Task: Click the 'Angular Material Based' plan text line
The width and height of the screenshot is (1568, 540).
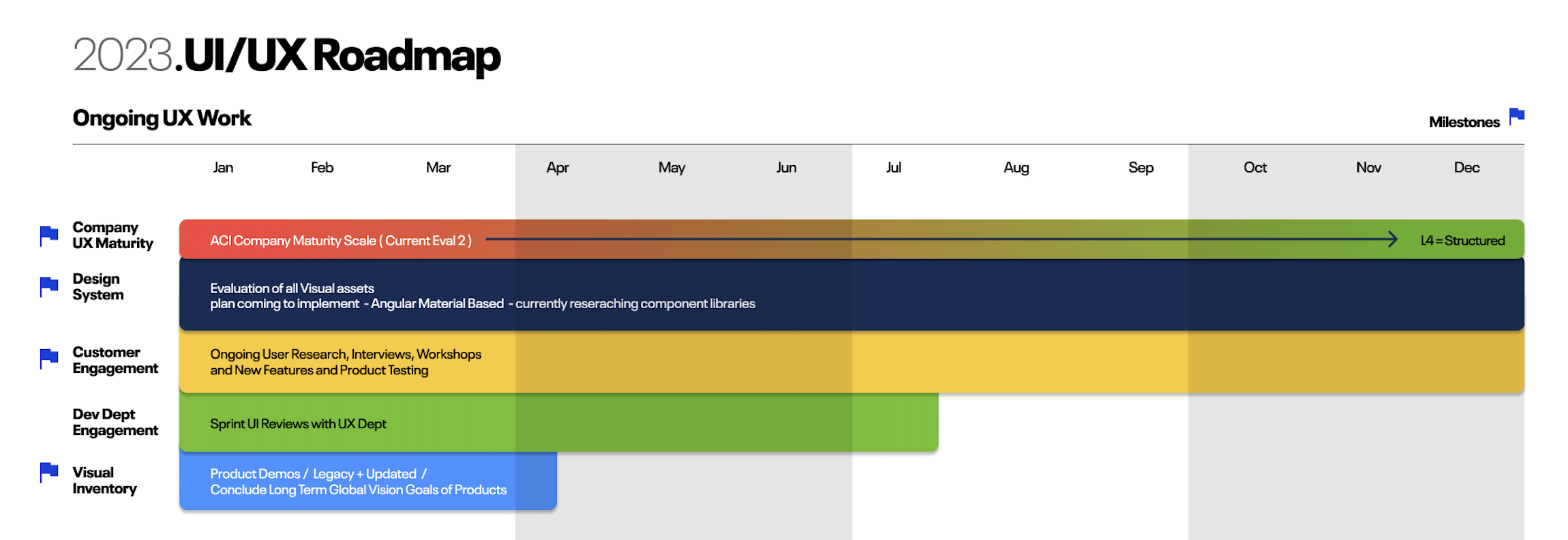Action: tap(483, 303)
